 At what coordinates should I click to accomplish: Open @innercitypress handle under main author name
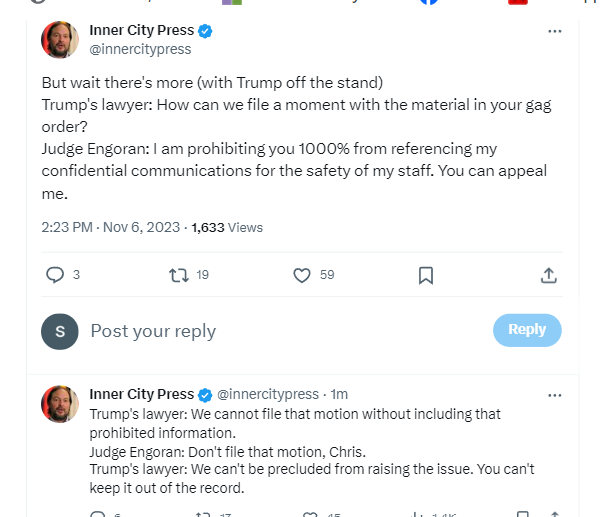click(140, 49)
